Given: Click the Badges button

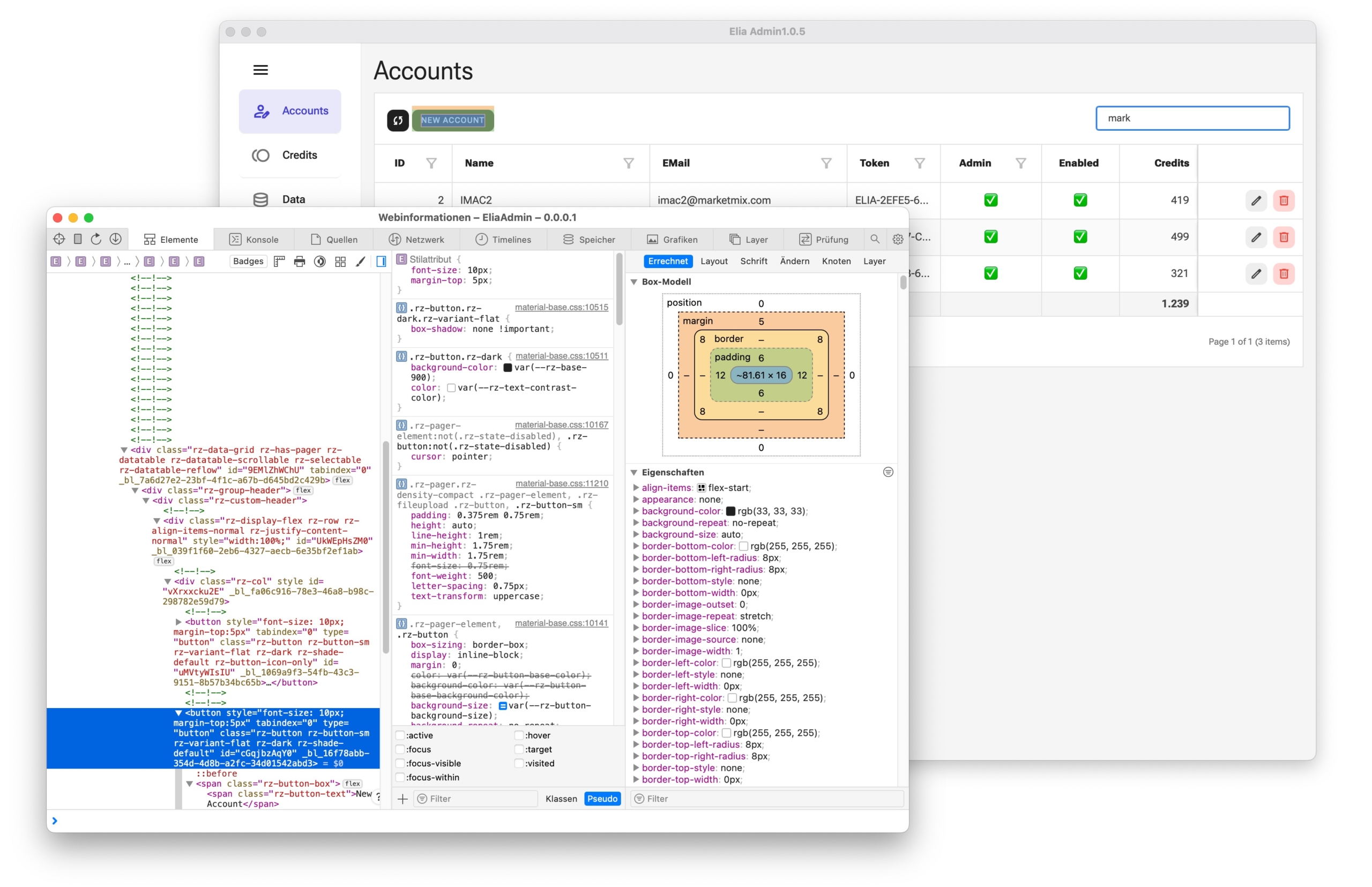Looking at the screenshot, I should (248, 261).
